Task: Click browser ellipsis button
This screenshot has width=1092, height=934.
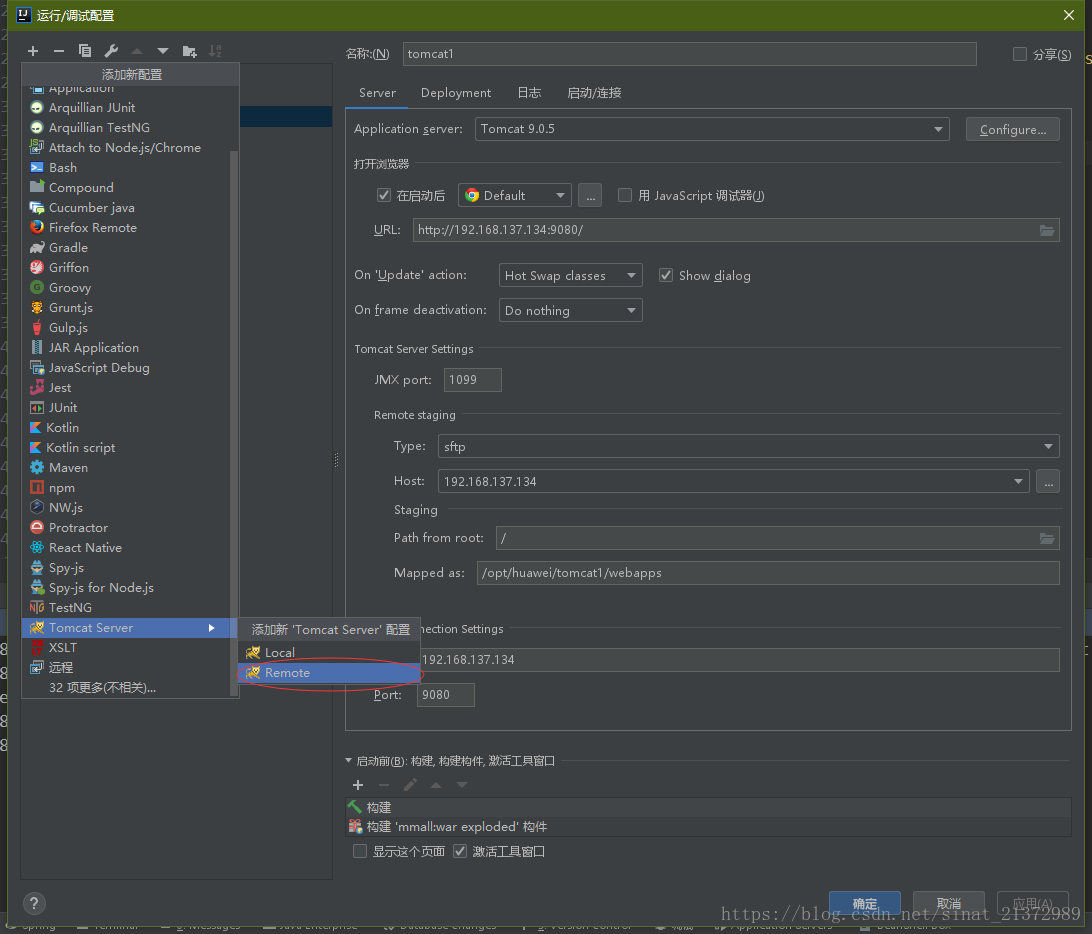Action: [590, 195]
